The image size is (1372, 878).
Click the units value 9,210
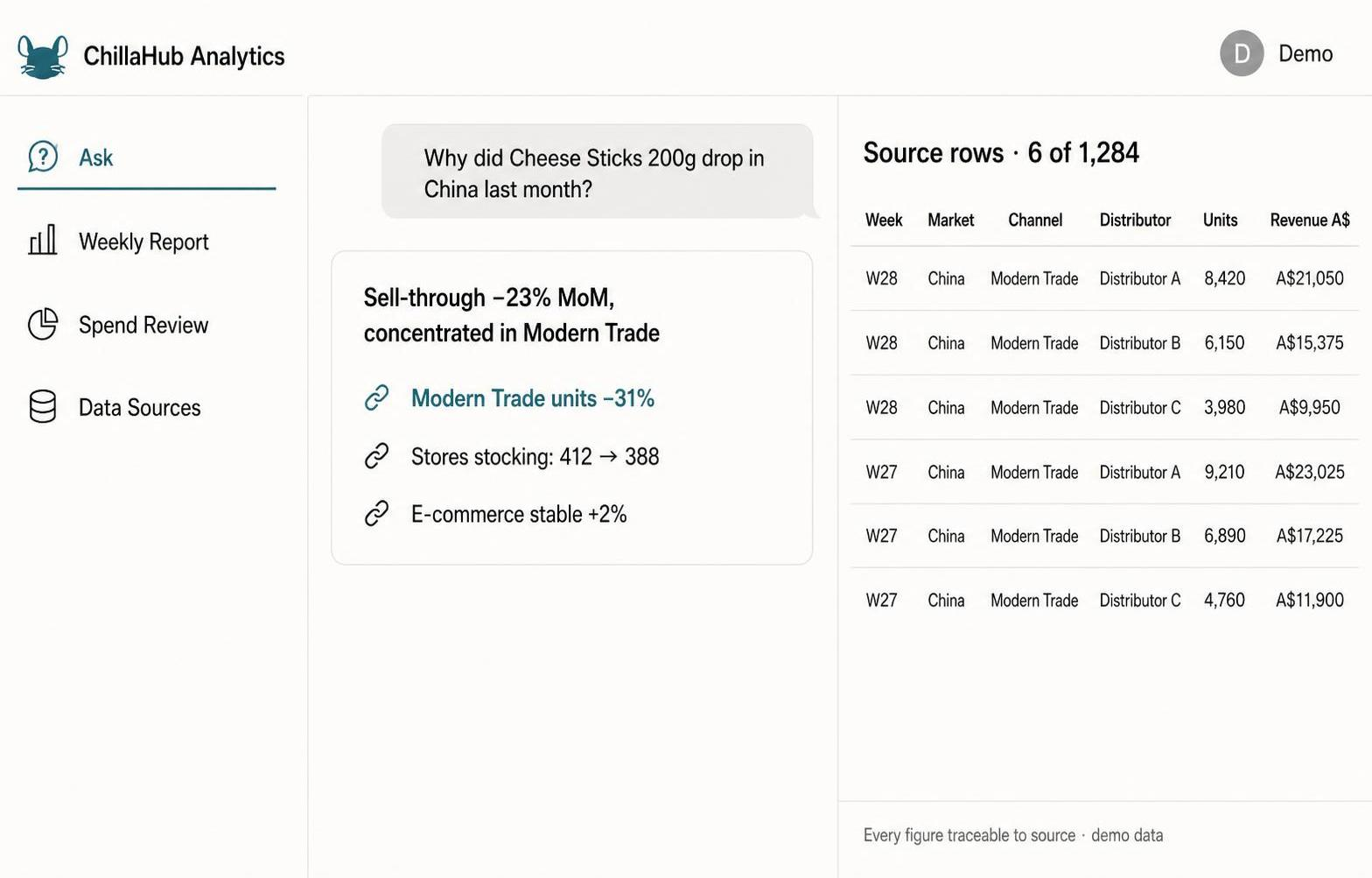click(1224, 473)
